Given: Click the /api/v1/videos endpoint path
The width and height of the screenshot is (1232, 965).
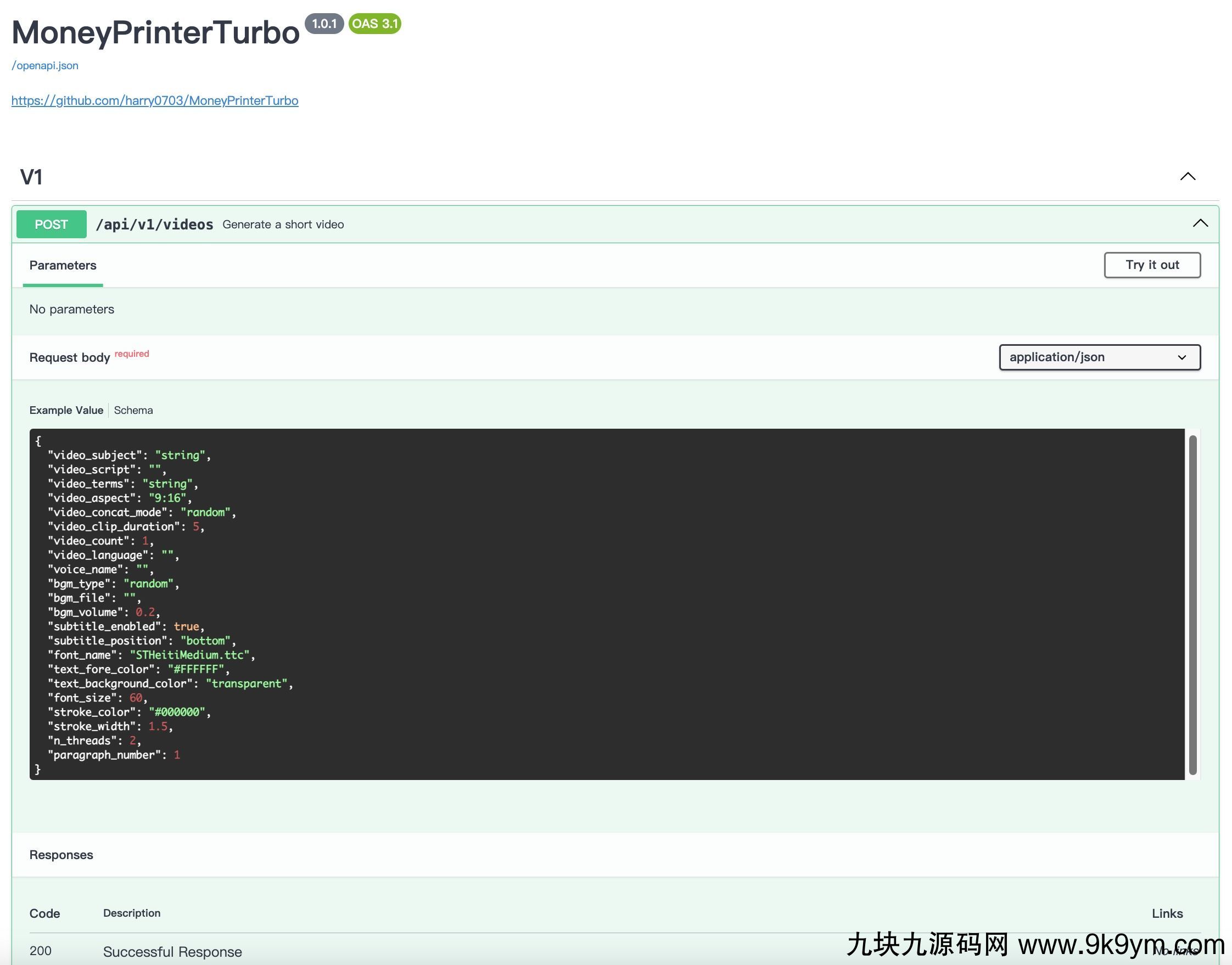Looking at the screenshot, I should click(x=154, y=225).
